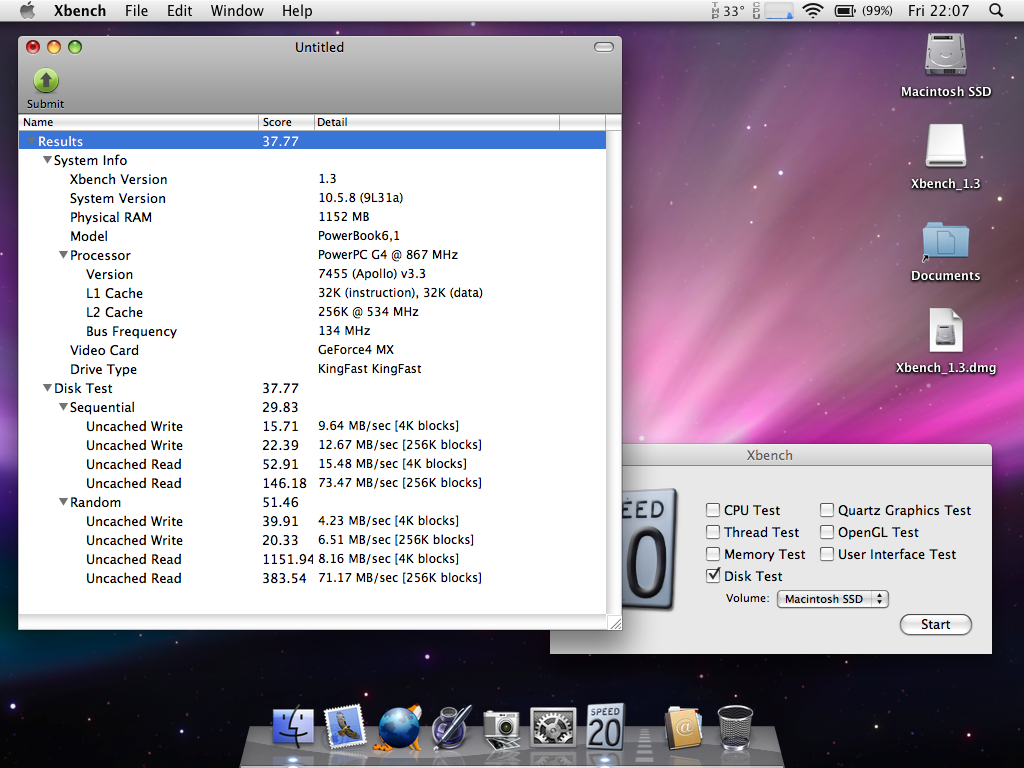Screen dimensions: 1024x768
Task: Collapse the Processor disclosure triangle
Action: (63, 255)
